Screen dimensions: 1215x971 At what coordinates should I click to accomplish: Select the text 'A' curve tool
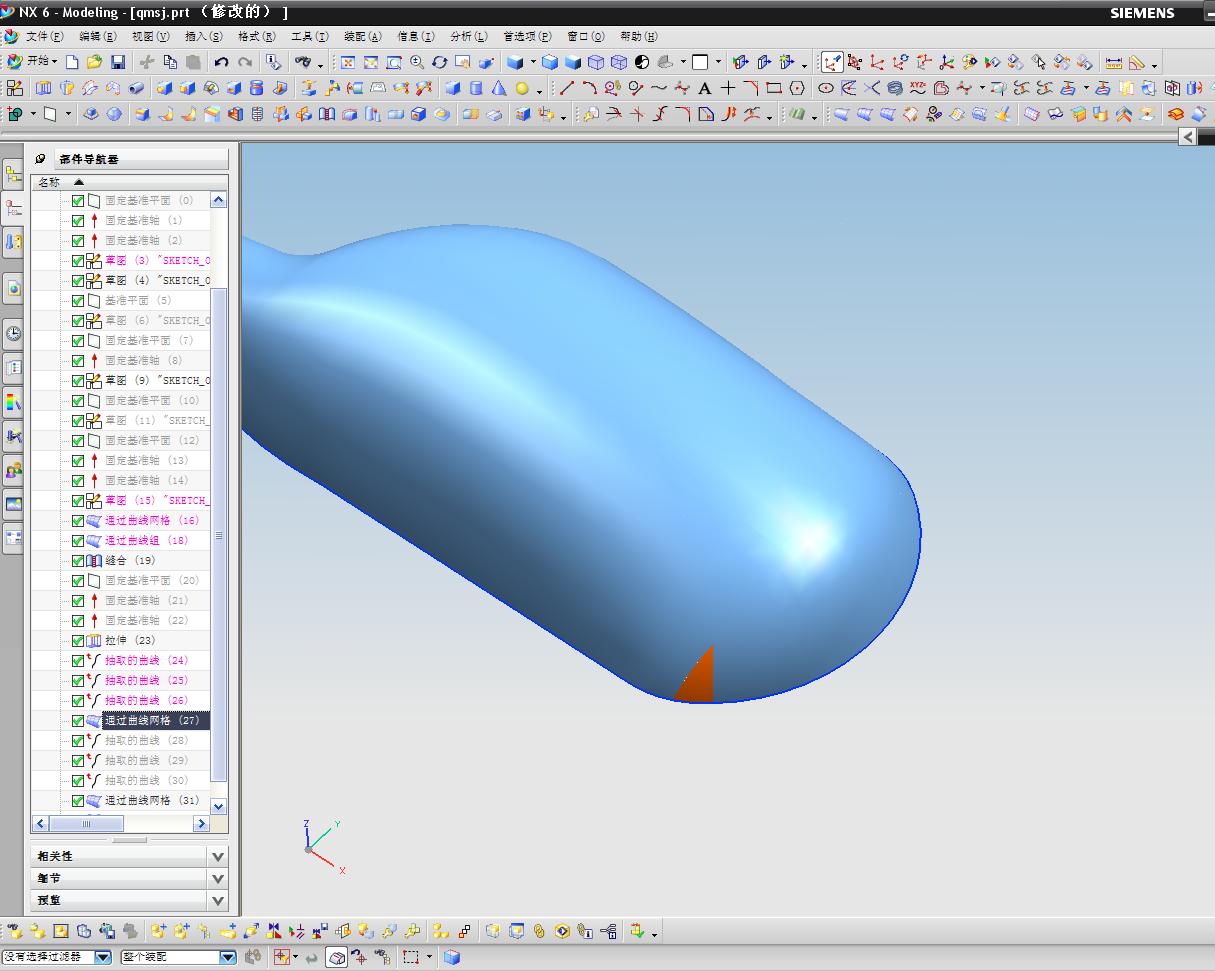[x=705, y=88]
